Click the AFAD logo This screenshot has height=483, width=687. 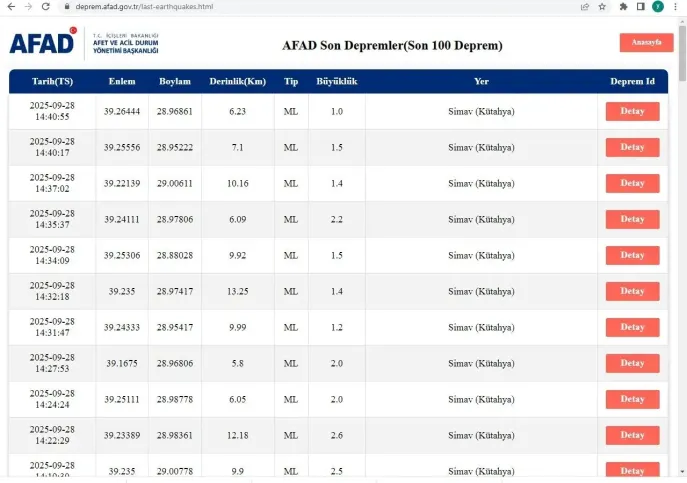coord(42,43)
